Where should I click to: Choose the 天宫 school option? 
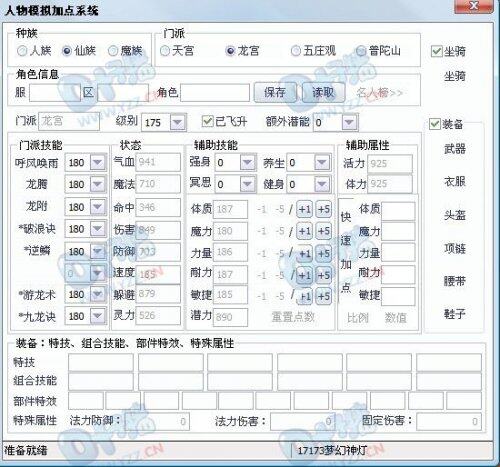165,51
